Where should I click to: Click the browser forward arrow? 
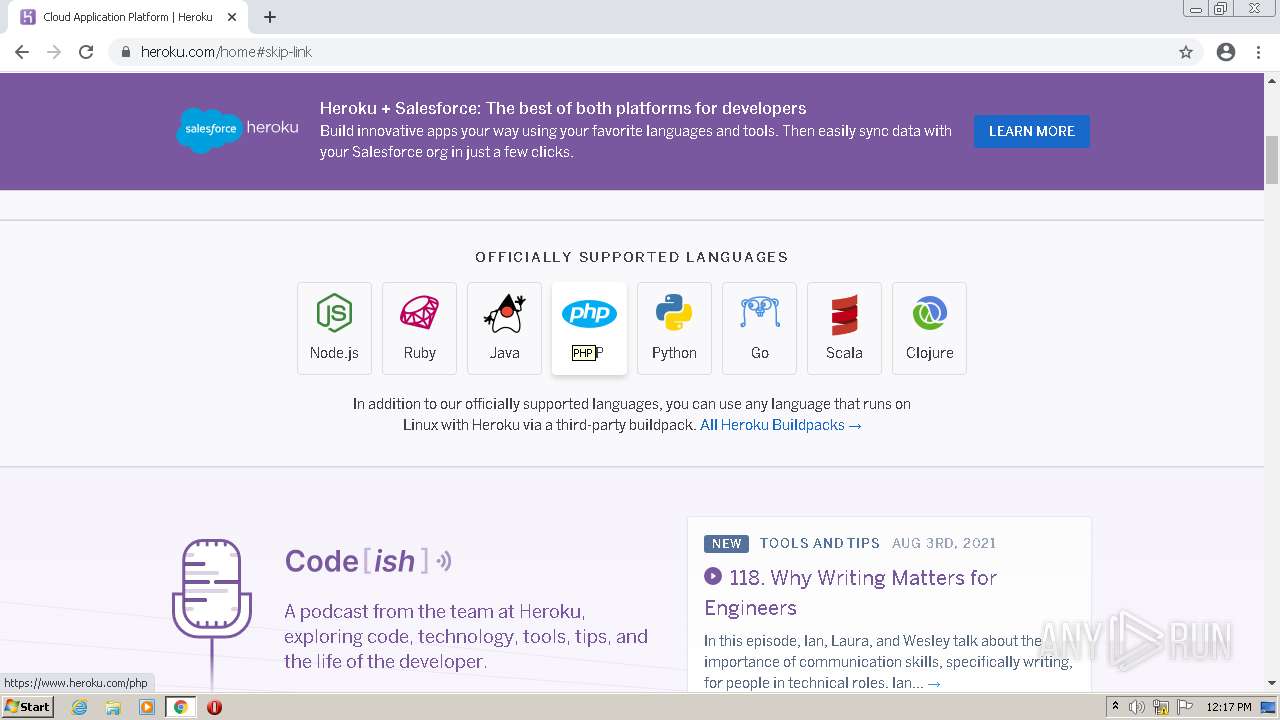point(54,52)
